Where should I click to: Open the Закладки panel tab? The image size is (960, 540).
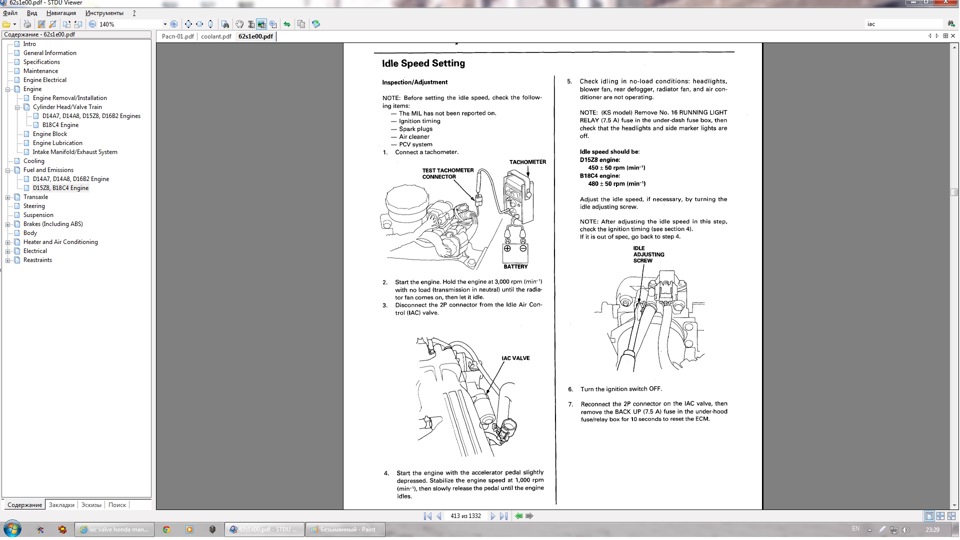61,505
